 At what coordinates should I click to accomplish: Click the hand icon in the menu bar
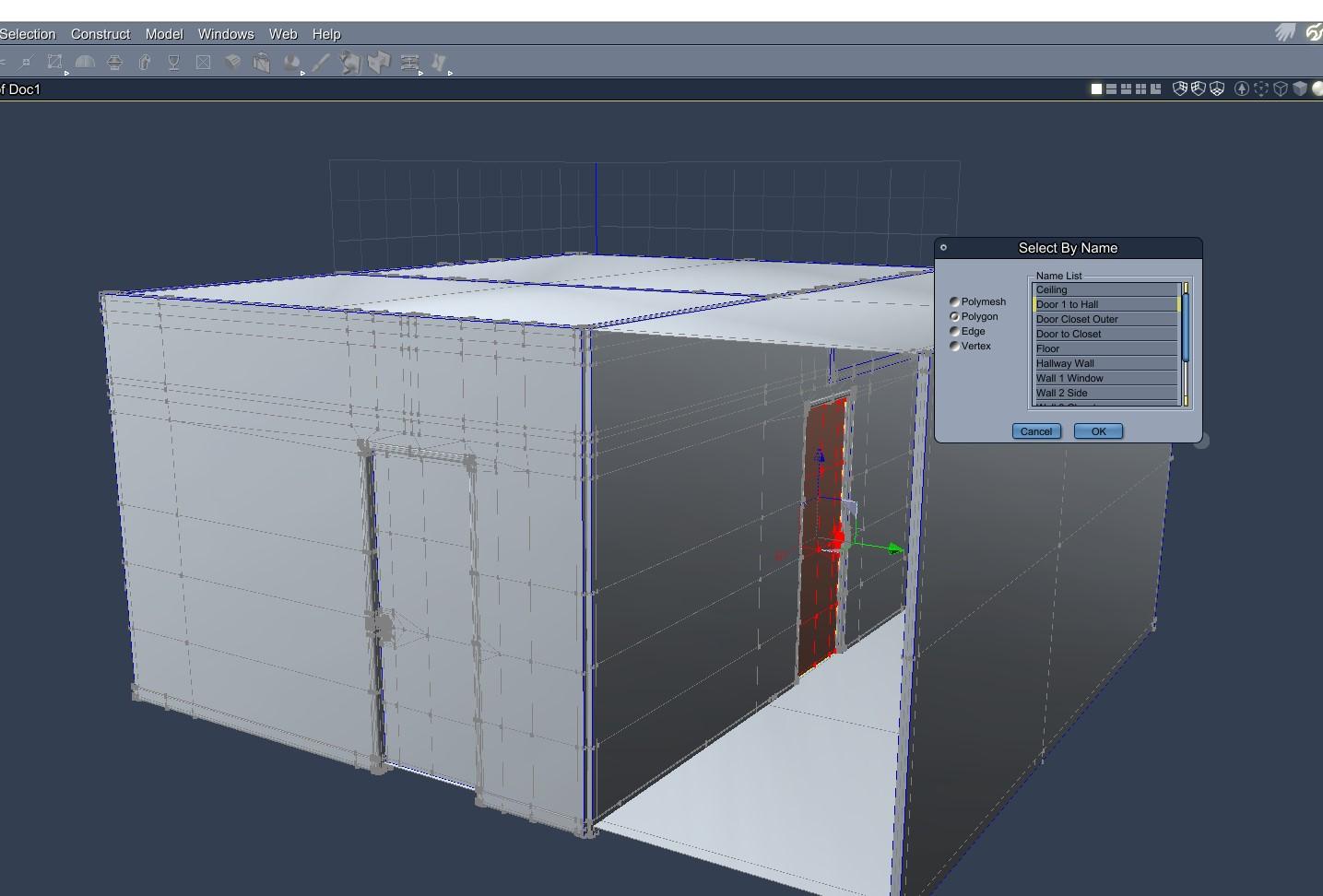click(1285, 33)
